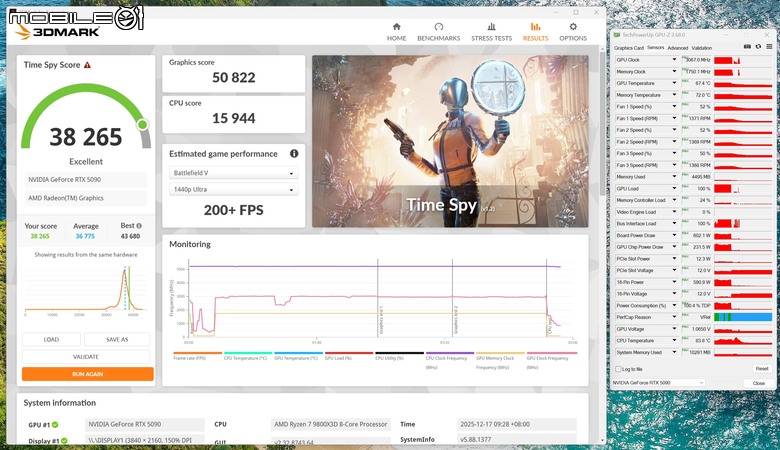Enable the Log to file checkbox

tap(618, 369)
